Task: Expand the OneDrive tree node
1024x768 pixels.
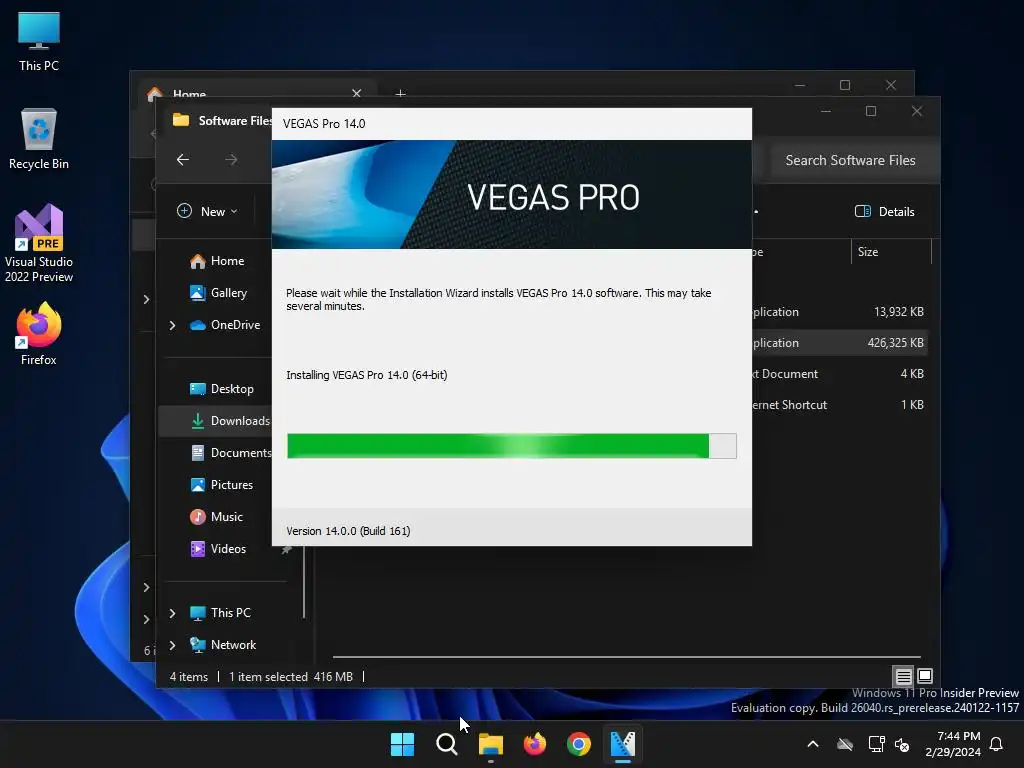Action: [x=172, y=325]
